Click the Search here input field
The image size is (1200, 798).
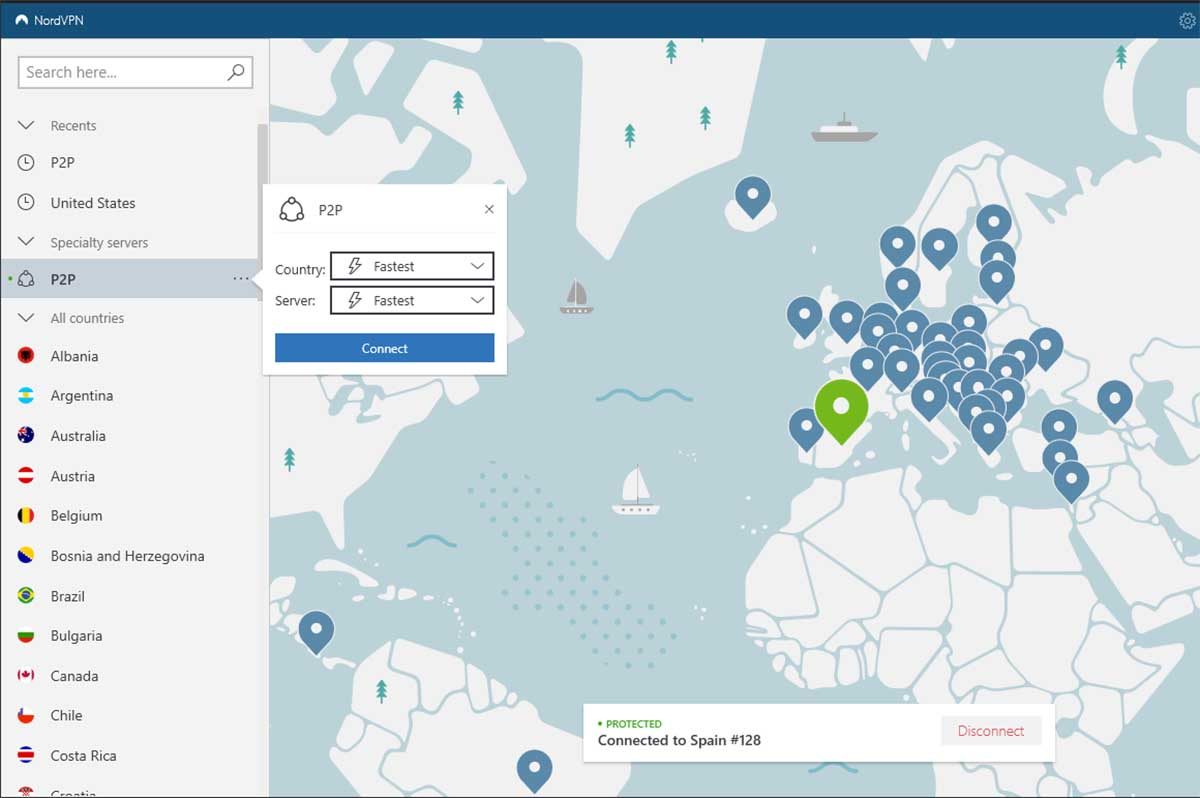click(135, 72)
